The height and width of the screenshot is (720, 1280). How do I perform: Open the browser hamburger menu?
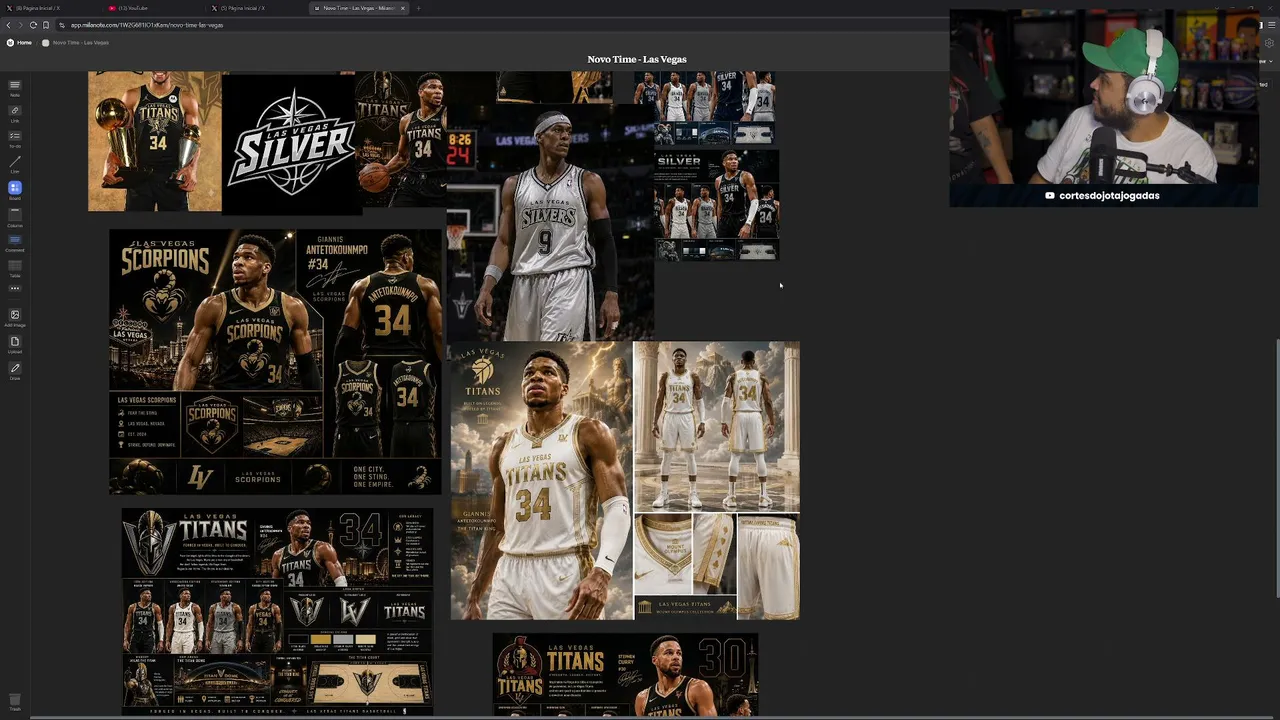(1270, 25)
